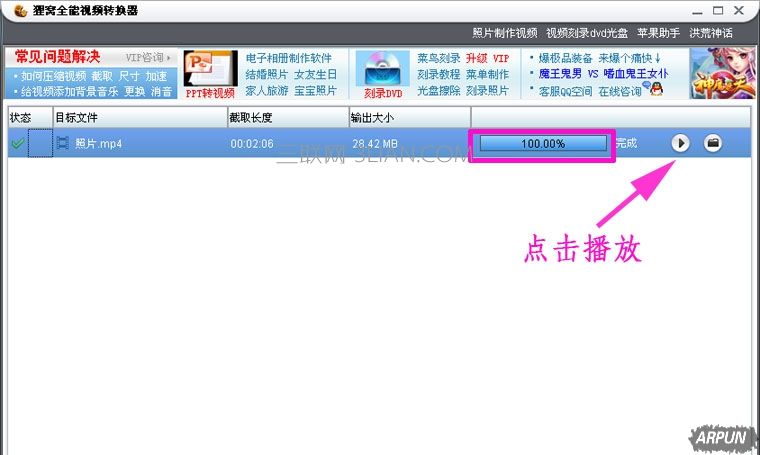Open 家人旅游 link
Screen dimensions: 760x455
pos(267,91)
